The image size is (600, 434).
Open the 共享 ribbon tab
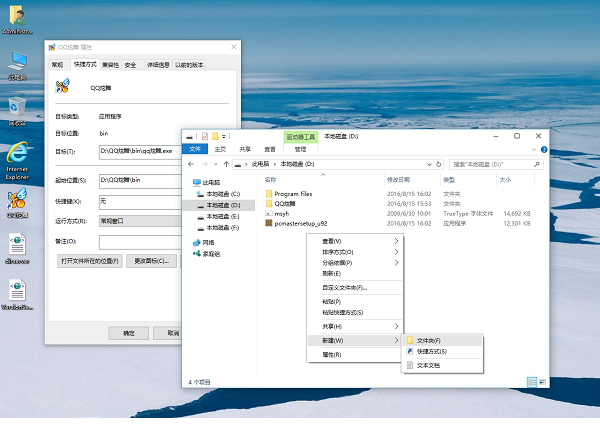pos(245,149)
